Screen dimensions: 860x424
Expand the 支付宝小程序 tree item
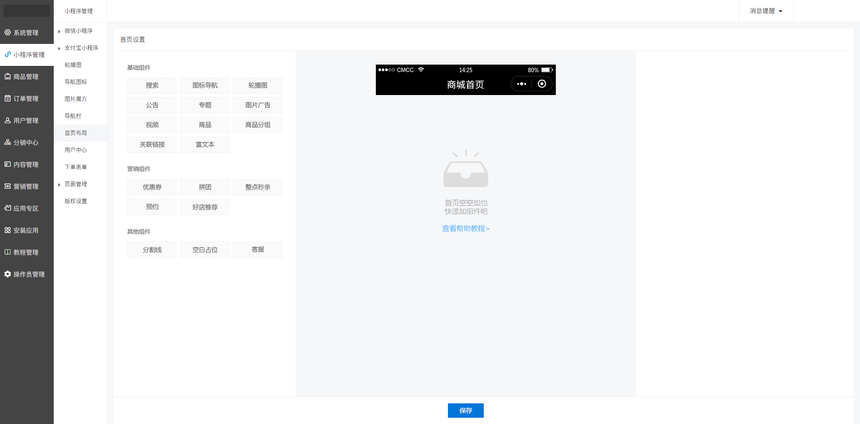click(59, 48)
